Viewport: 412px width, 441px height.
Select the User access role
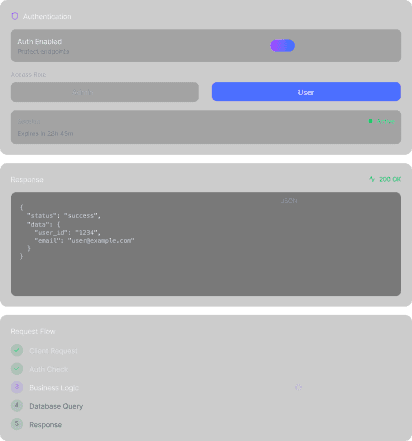(x=306, y=92)
